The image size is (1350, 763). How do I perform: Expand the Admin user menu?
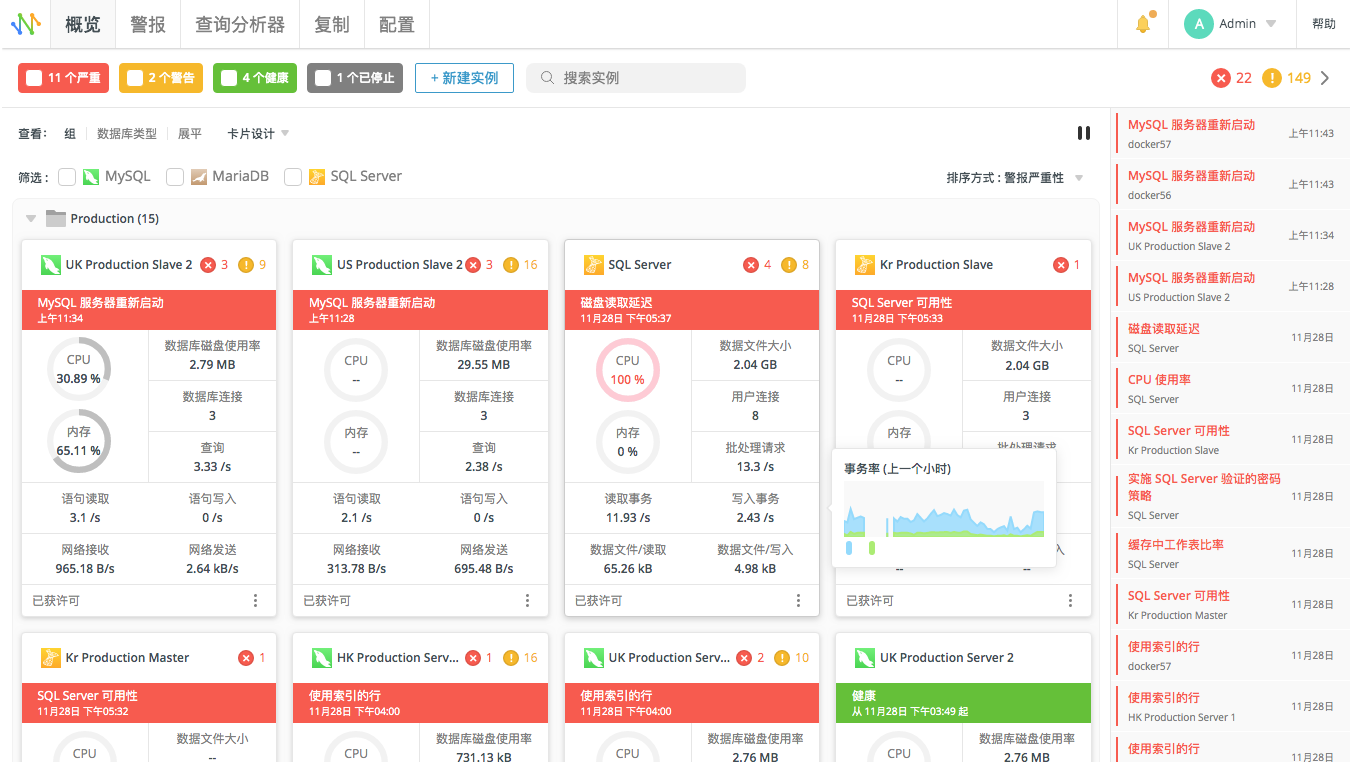[x=1230, y=24]
